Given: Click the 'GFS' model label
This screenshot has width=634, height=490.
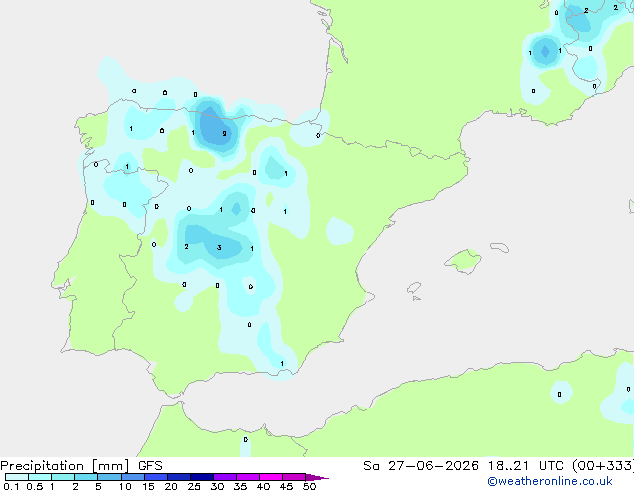Looking at the screenshot, I should pyautogui.click(x=150, y=466).
